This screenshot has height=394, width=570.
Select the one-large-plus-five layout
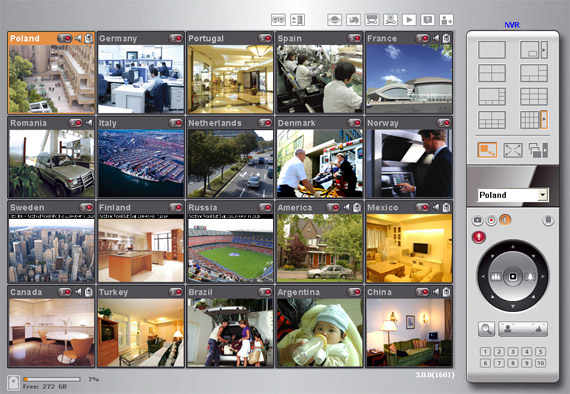(x=534, y=73)
